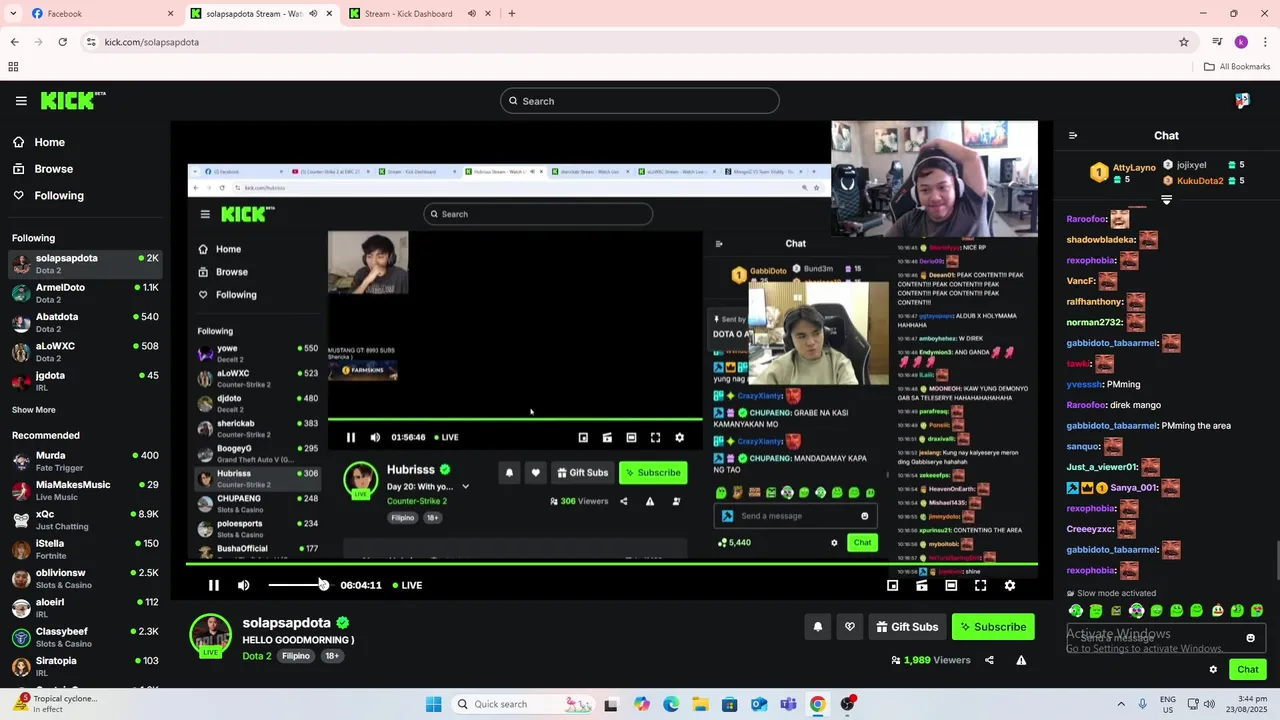Screen dimensions: 1280x720
Task: Report the stream with warning icon
Action: click(1021, 660)
